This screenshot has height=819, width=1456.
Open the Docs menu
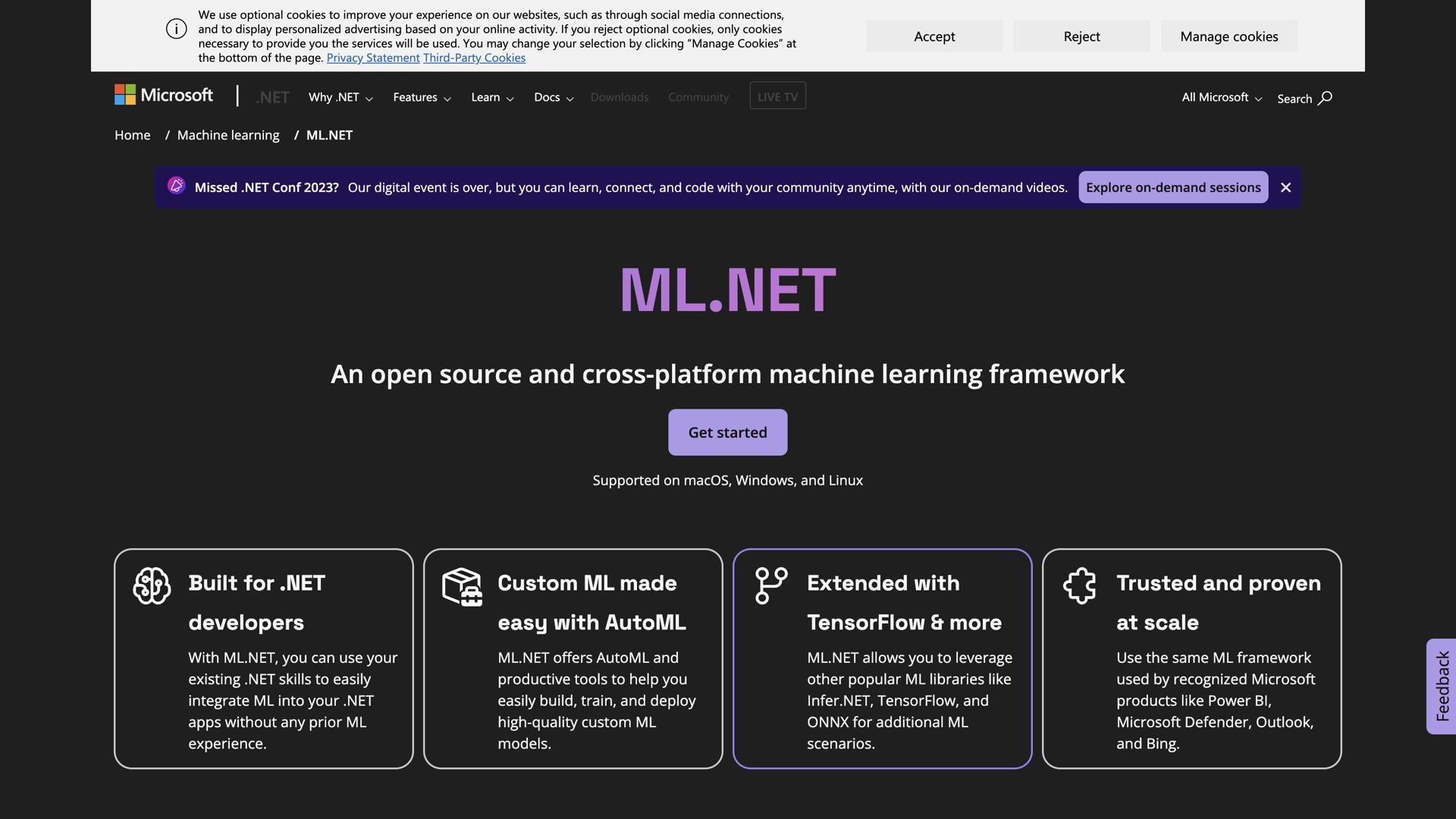pos(553,97)
